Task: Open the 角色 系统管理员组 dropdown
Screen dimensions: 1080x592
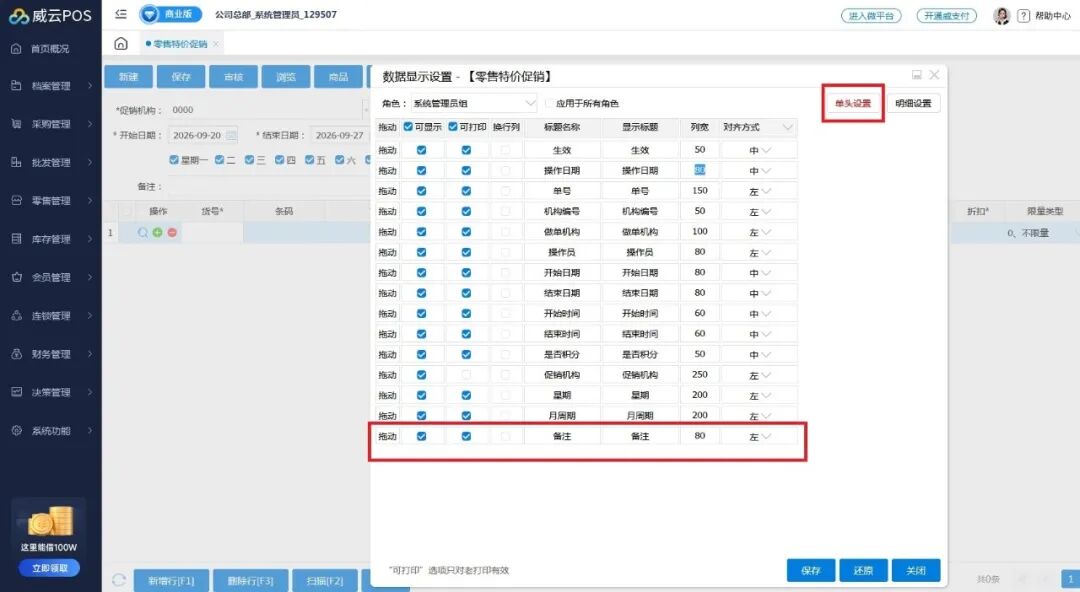Action: (474, 103)
